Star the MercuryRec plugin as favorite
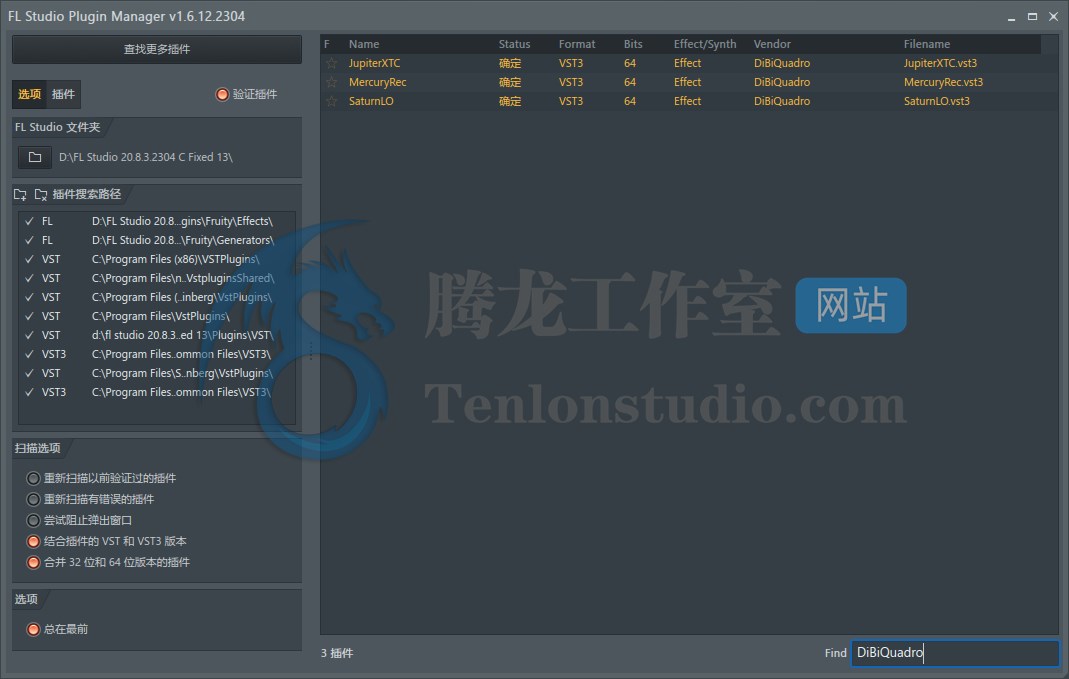1069x679 pixels. pos(331,82)
